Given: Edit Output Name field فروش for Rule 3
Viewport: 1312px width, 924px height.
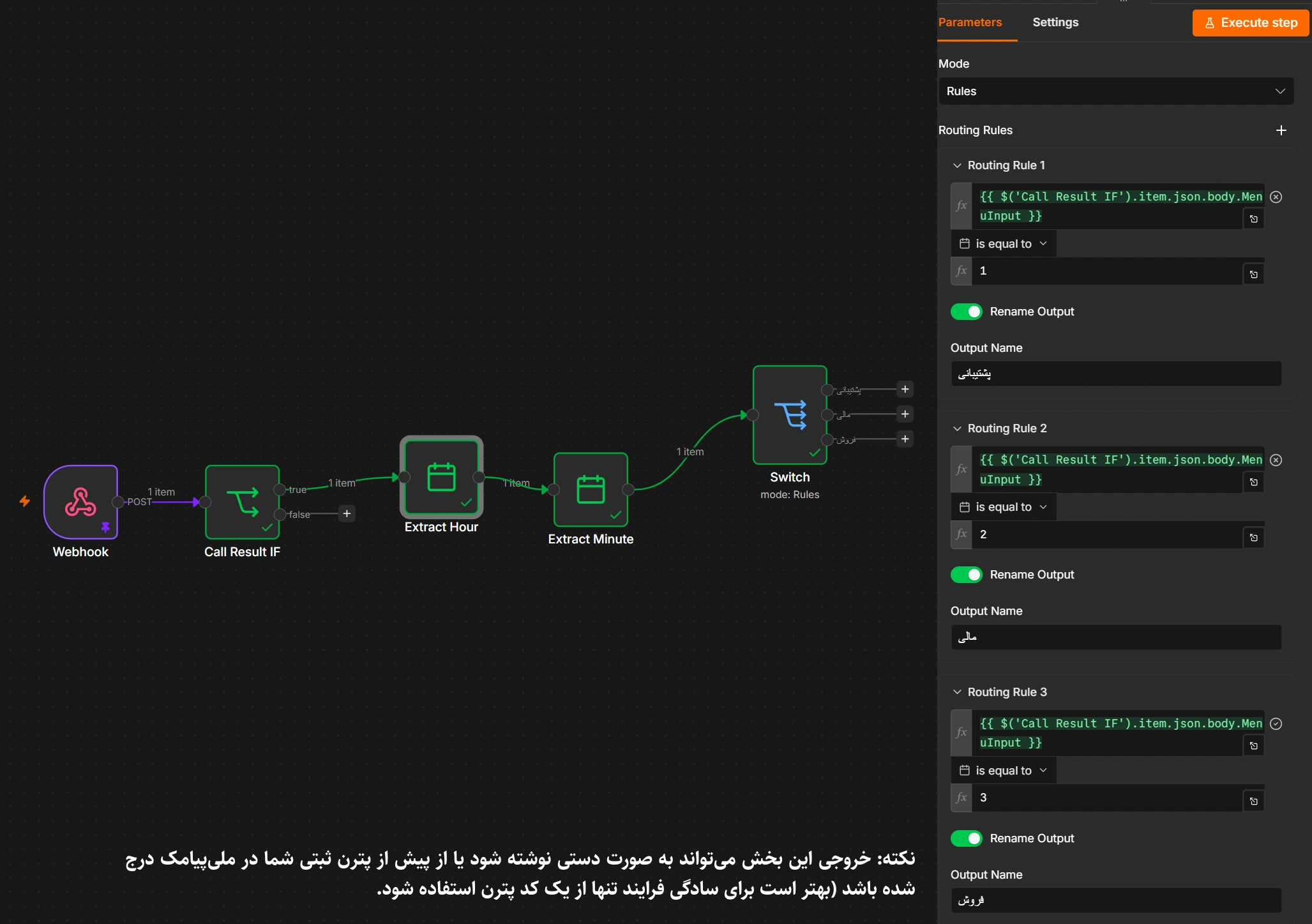Looking at the screenshot, I should 1116,900.
